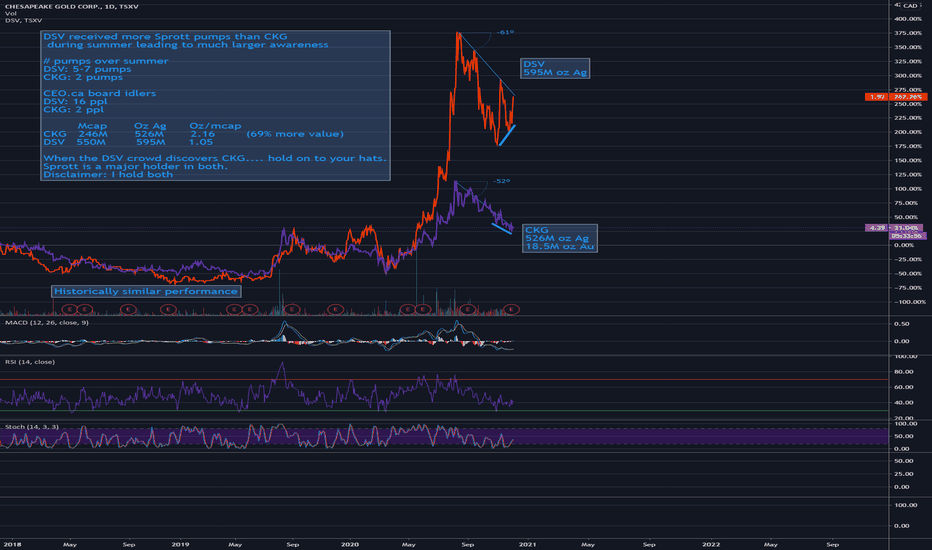Viewport: 932px width, 550px height.
Task: Click the RSI 80.00 axis value
Action: (903, 372)
